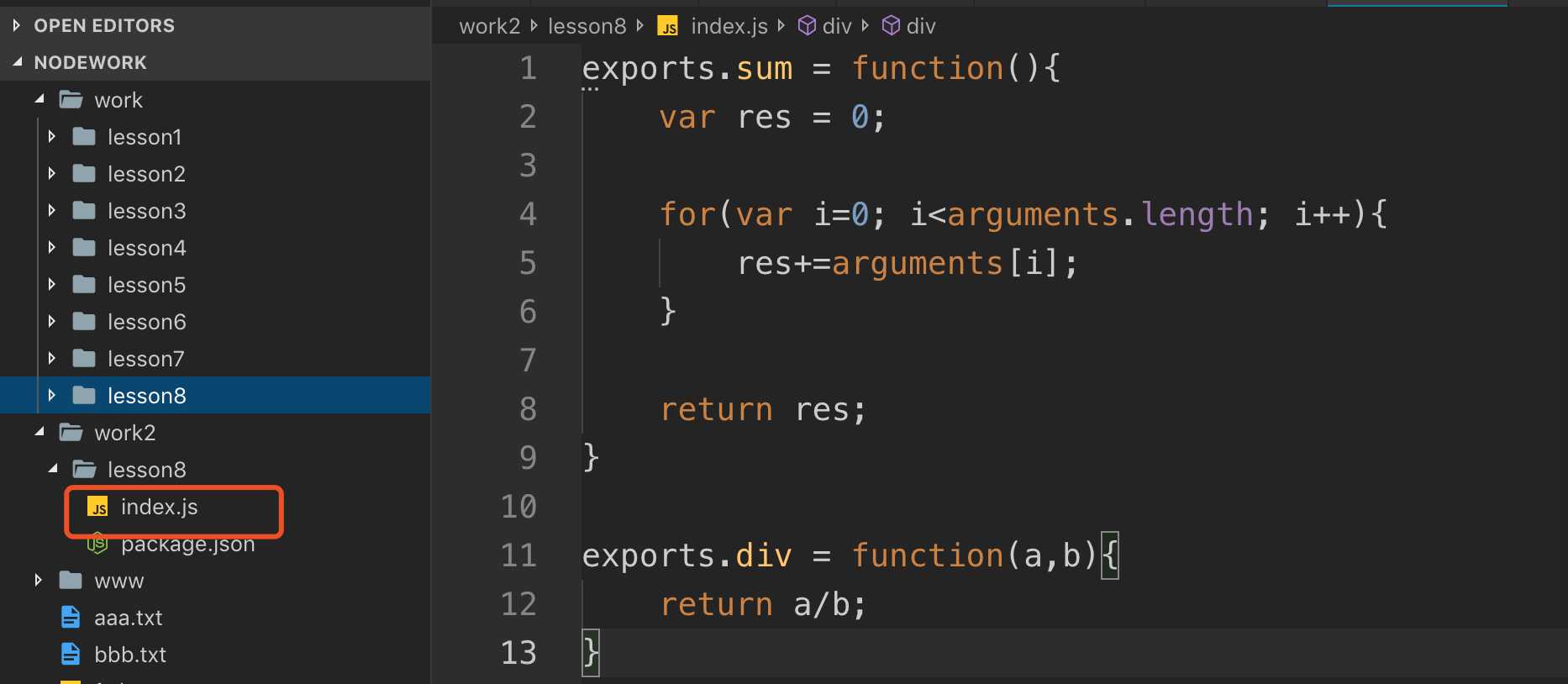Click 'exports.div' on line 11

point(687,556)
